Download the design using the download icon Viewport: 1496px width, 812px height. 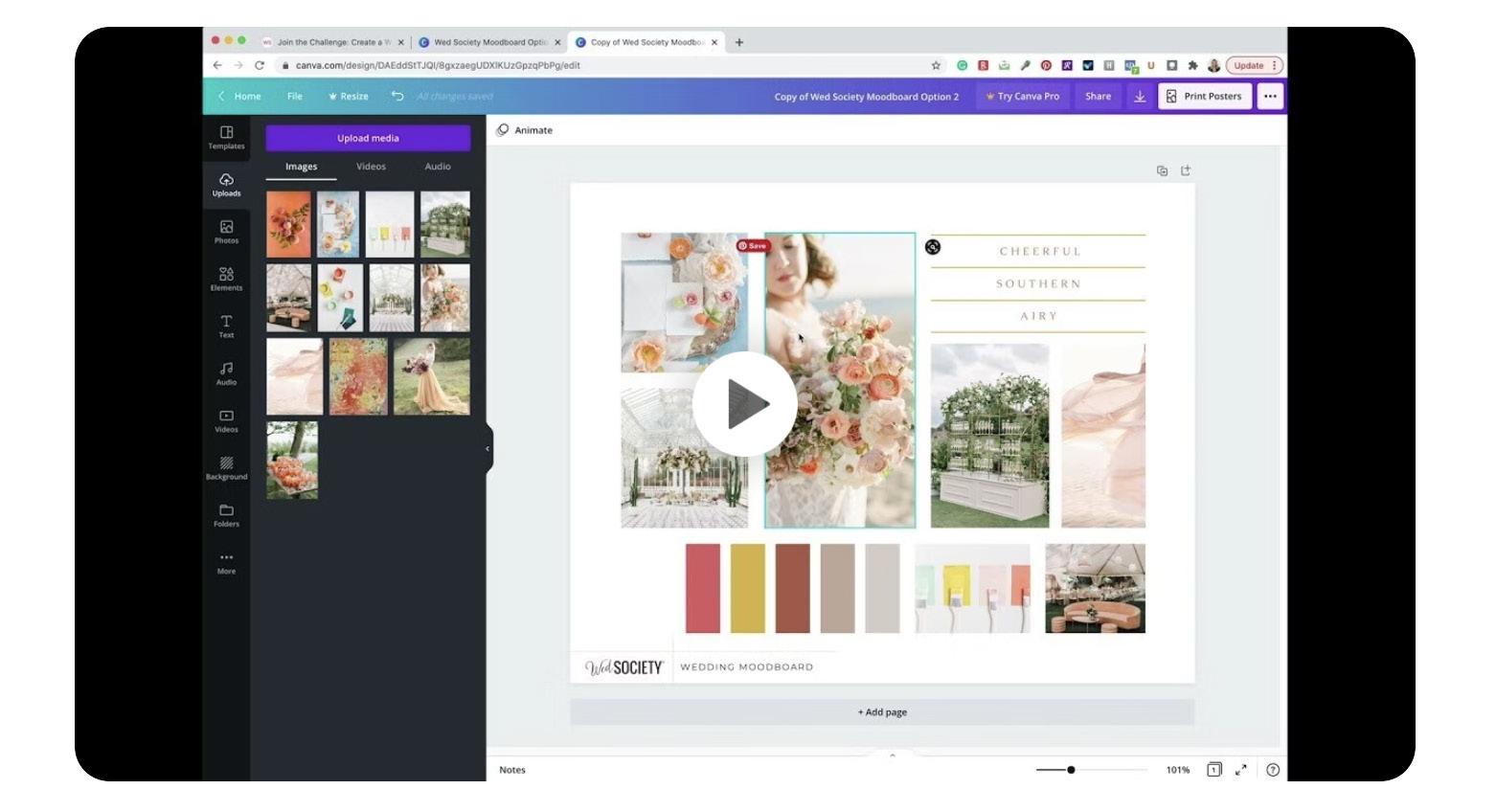click(1140, 96)
